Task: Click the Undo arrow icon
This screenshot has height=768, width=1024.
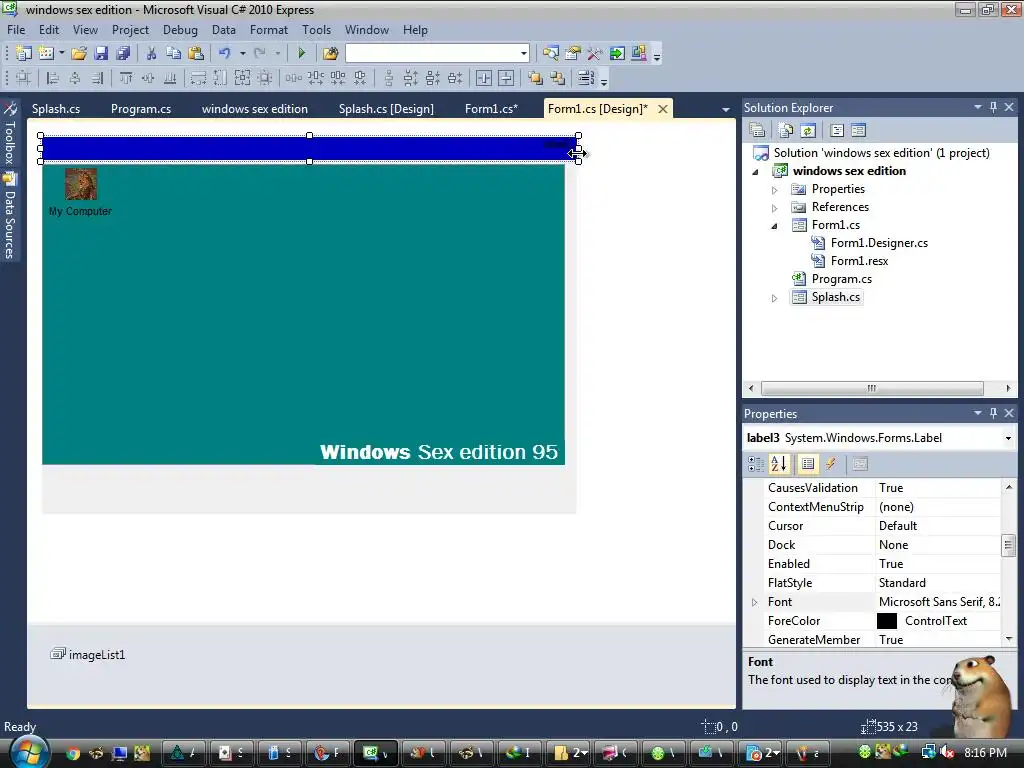Action: tap(224, 53)
